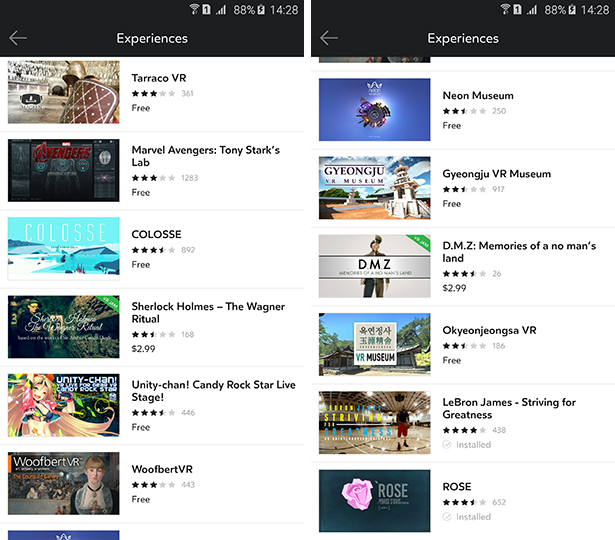Tap Installed checkmark icon for LeBron James
This screenshot has height=540, width=615.
pos(447,444)
